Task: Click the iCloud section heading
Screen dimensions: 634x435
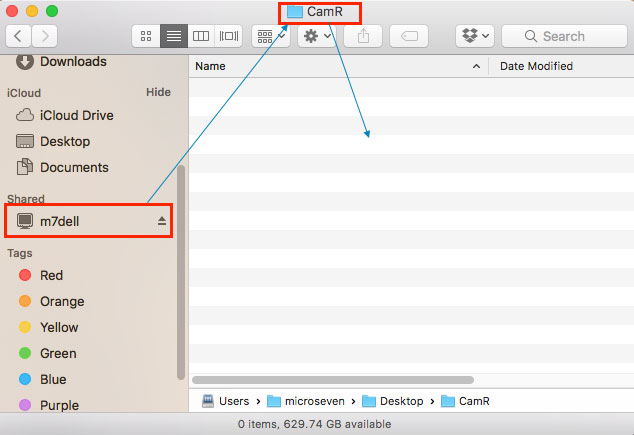Action: 24,93
